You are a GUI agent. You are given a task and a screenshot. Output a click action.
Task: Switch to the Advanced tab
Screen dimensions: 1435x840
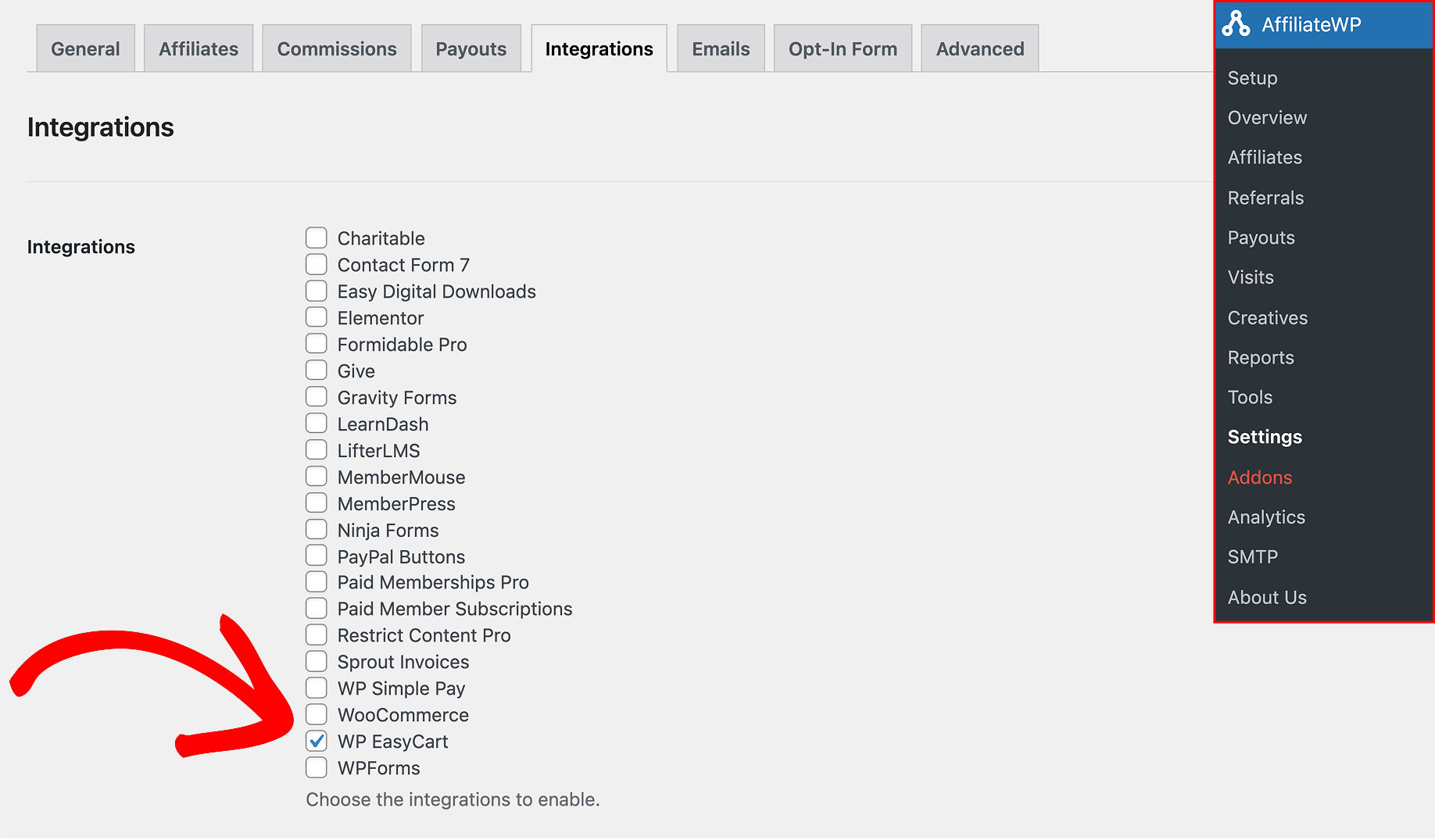[x=979, y=48]
